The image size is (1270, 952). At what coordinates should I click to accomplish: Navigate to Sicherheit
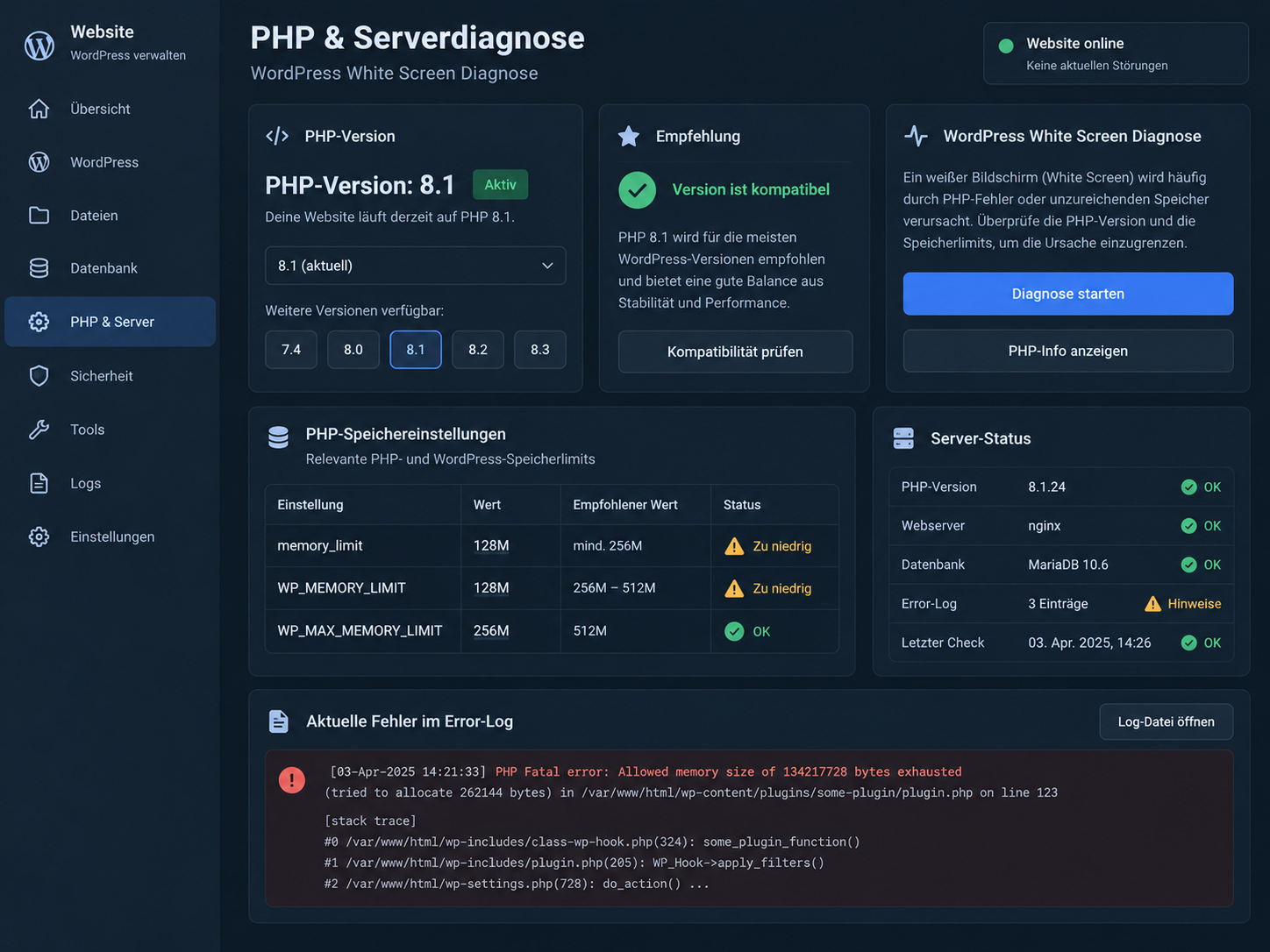[x=111, y=376]
